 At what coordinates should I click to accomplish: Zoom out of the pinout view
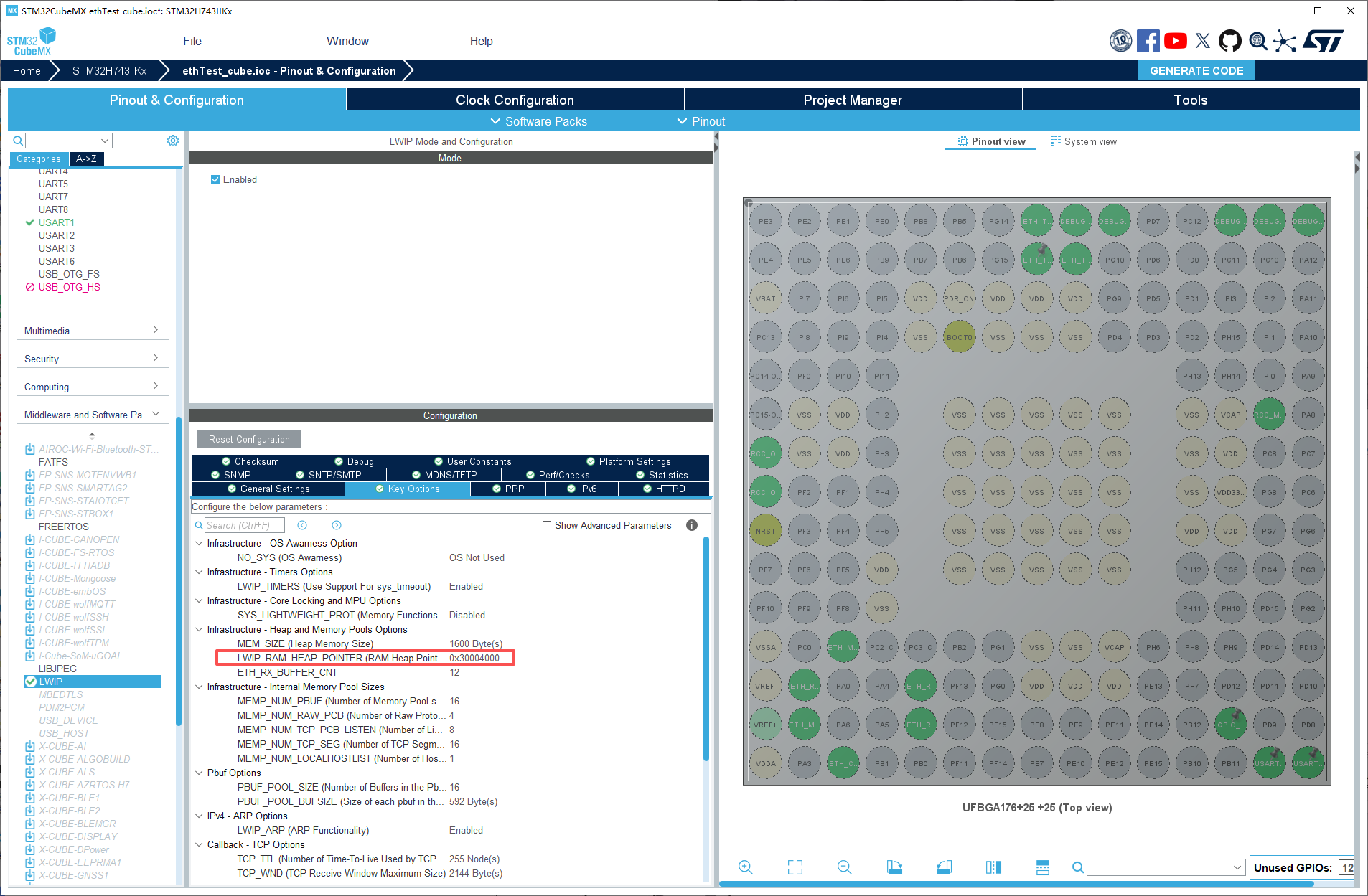[845, 867]
